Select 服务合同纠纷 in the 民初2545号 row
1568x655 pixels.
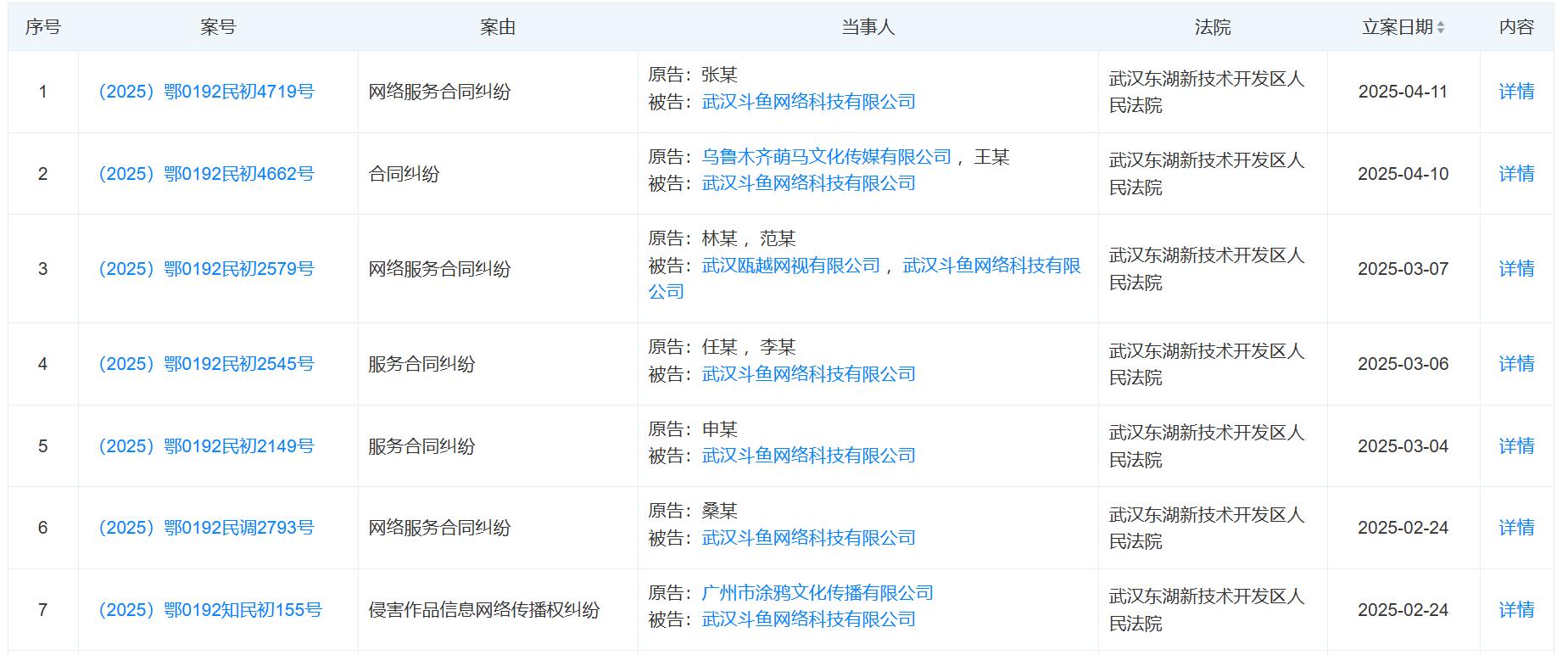click(x=421, y=364)
